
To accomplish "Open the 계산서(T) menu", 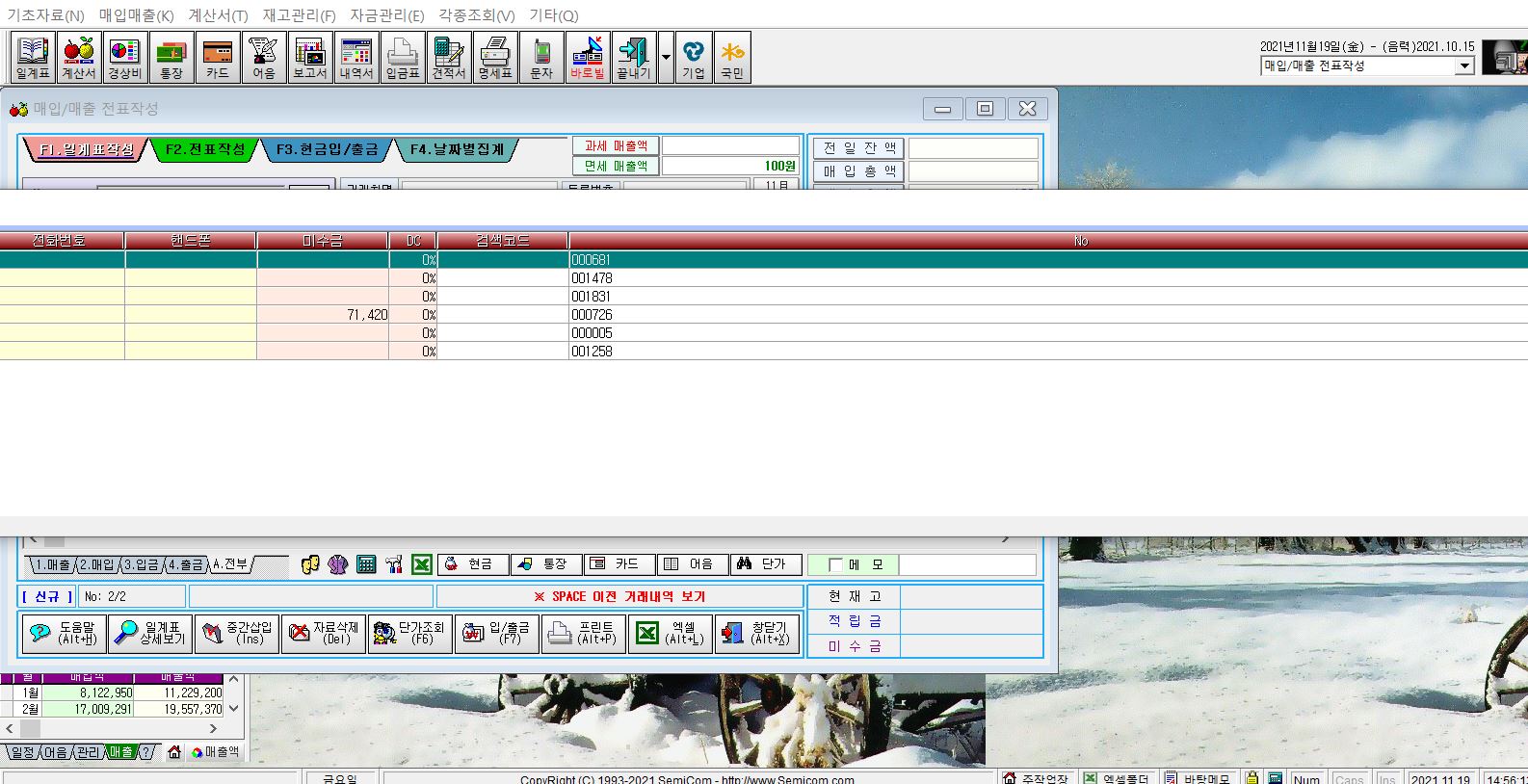I will pyautogui.click(x=218, y=15).
